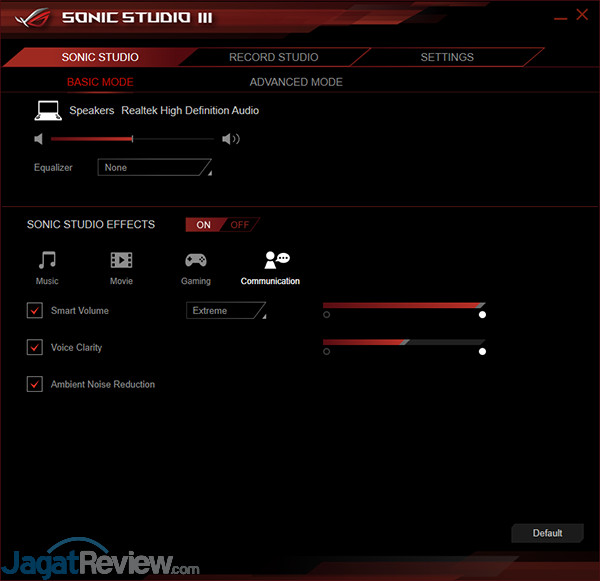Open the Equalizer dropdown showing None
The height and width of the screenshot is (581, 600).
155,167
